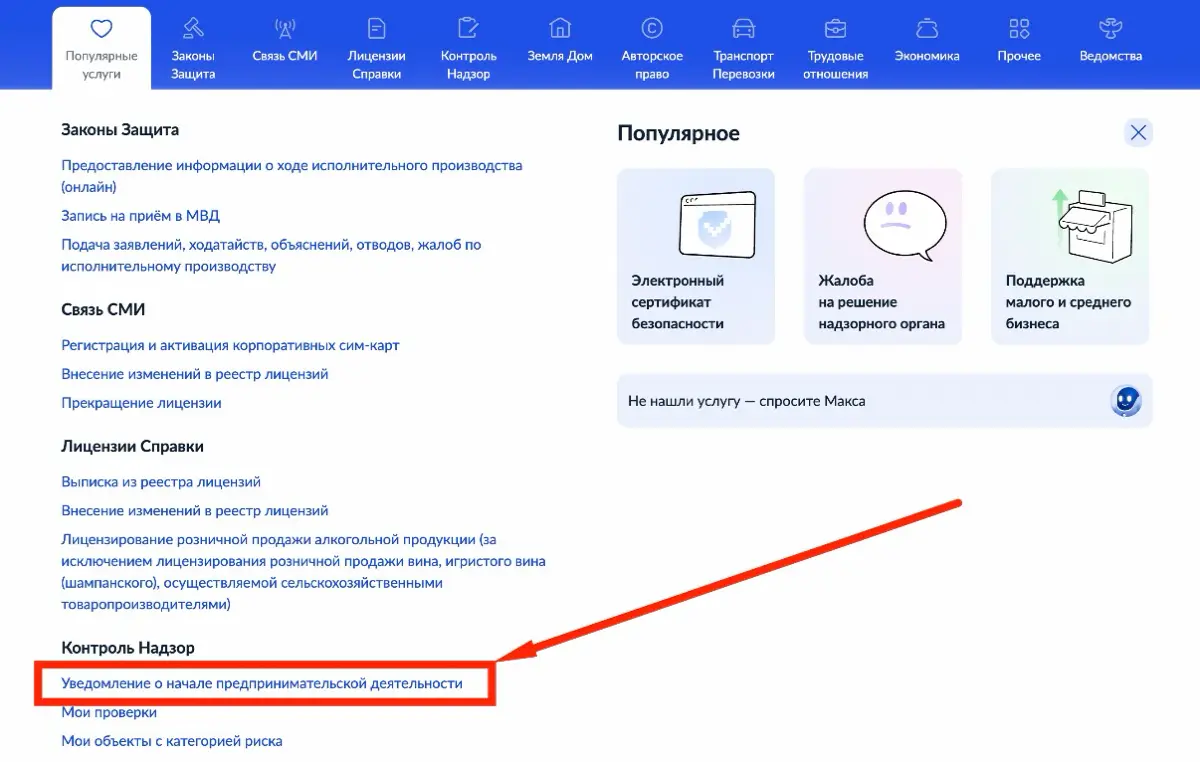1200x762 pixels.
Task: Open Мои объекты с категорией риска link
Action: click(x=172, y=742)
